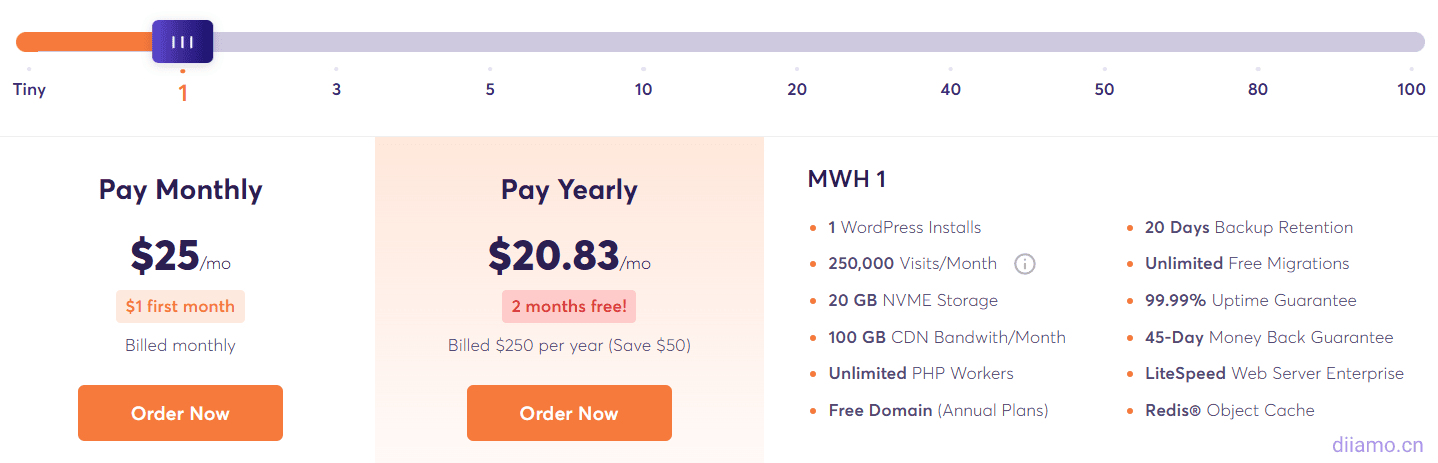Screen dimensions: 1438x463
Task: Select plan size 40 on the slider
Action: [x=950, y=89]
